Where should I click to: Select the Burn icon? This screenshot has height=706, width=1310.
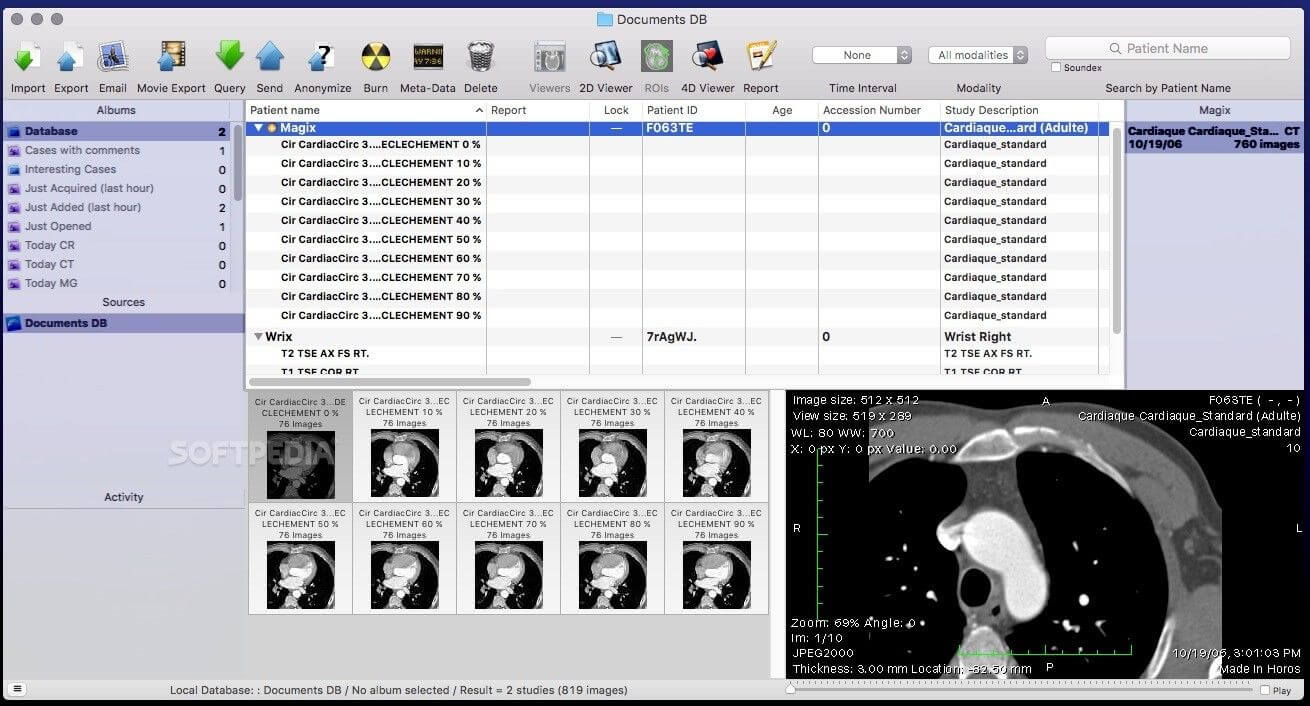point(376,57)
